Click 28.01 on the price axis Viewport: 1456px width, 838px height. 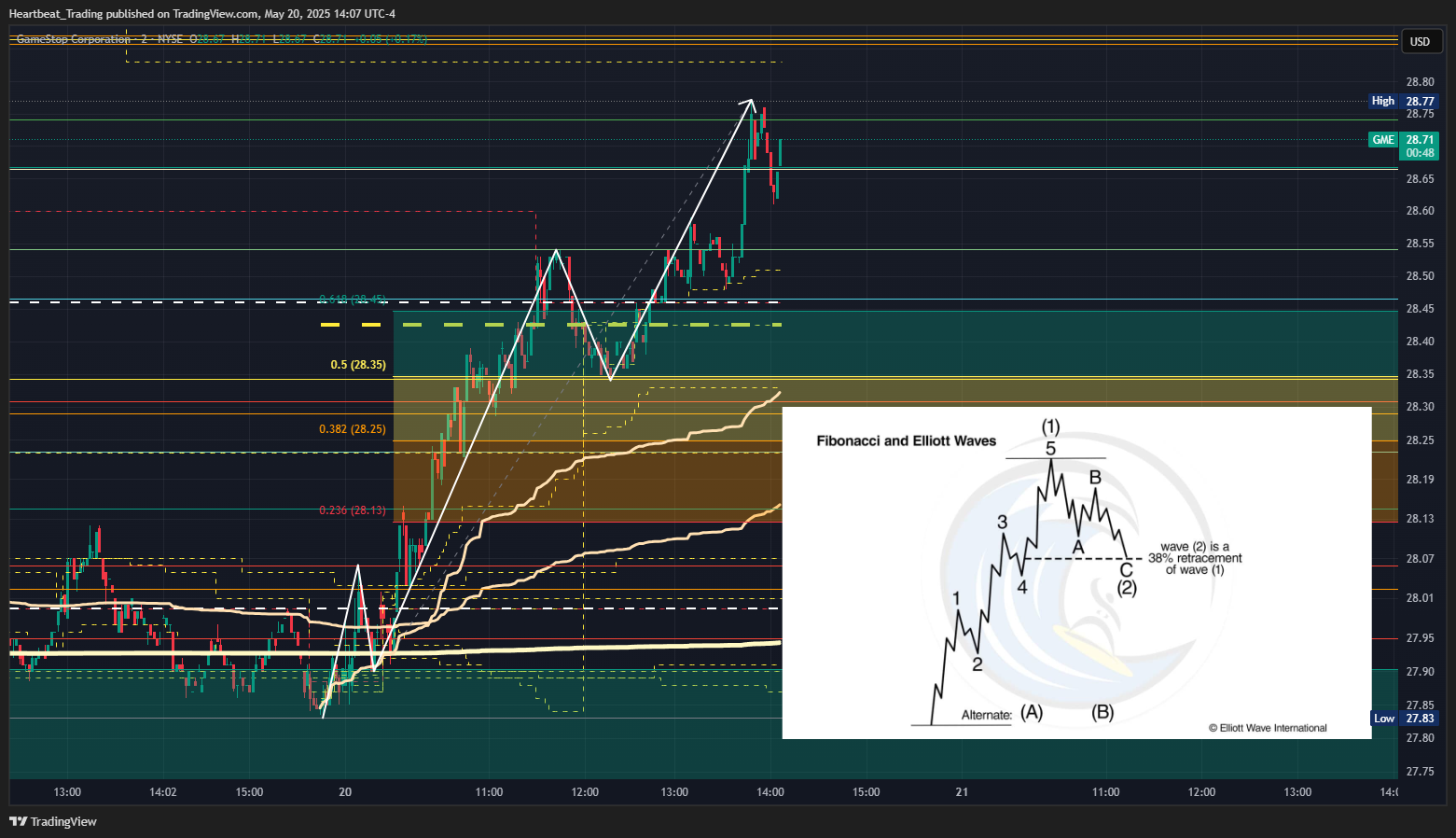click(x=1420, y=598)
